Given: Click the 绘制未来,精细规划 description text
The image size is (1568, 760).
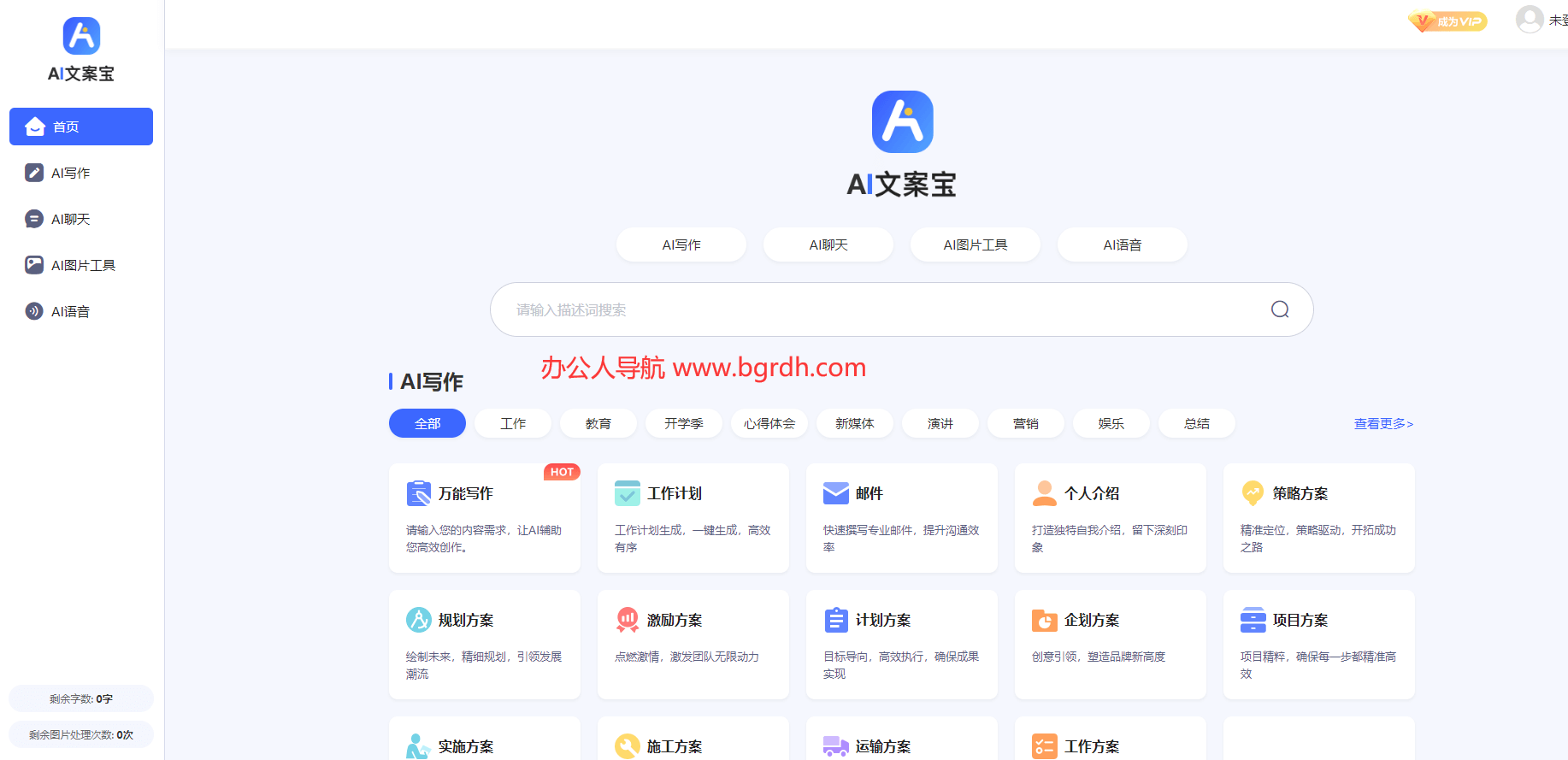Looking at the screenshot, I should [484, 665].
